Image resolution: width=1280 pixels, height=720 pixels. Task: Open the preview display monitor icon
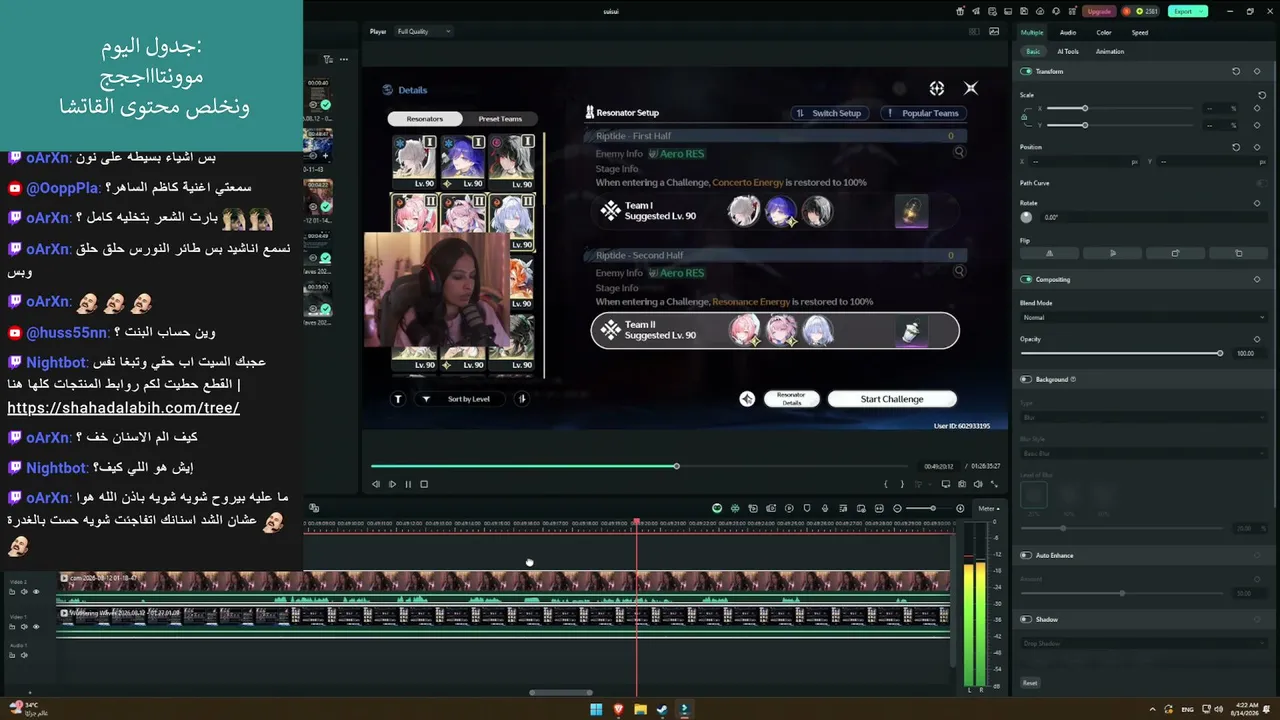click(946, 484)
